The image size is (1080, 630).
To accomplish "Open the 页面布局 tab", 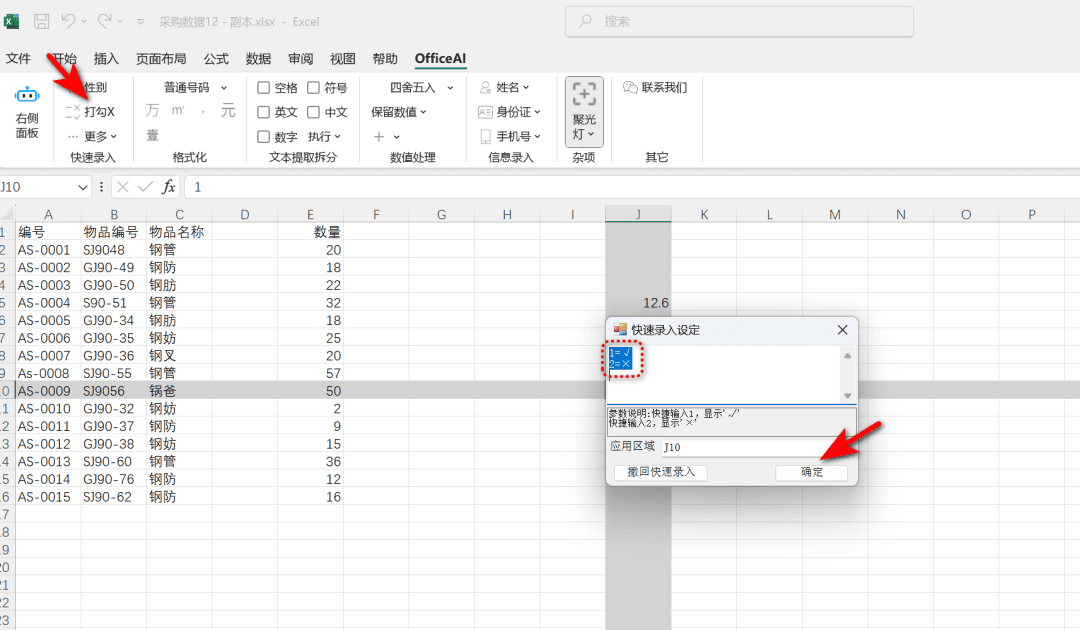I will (161, 59).
